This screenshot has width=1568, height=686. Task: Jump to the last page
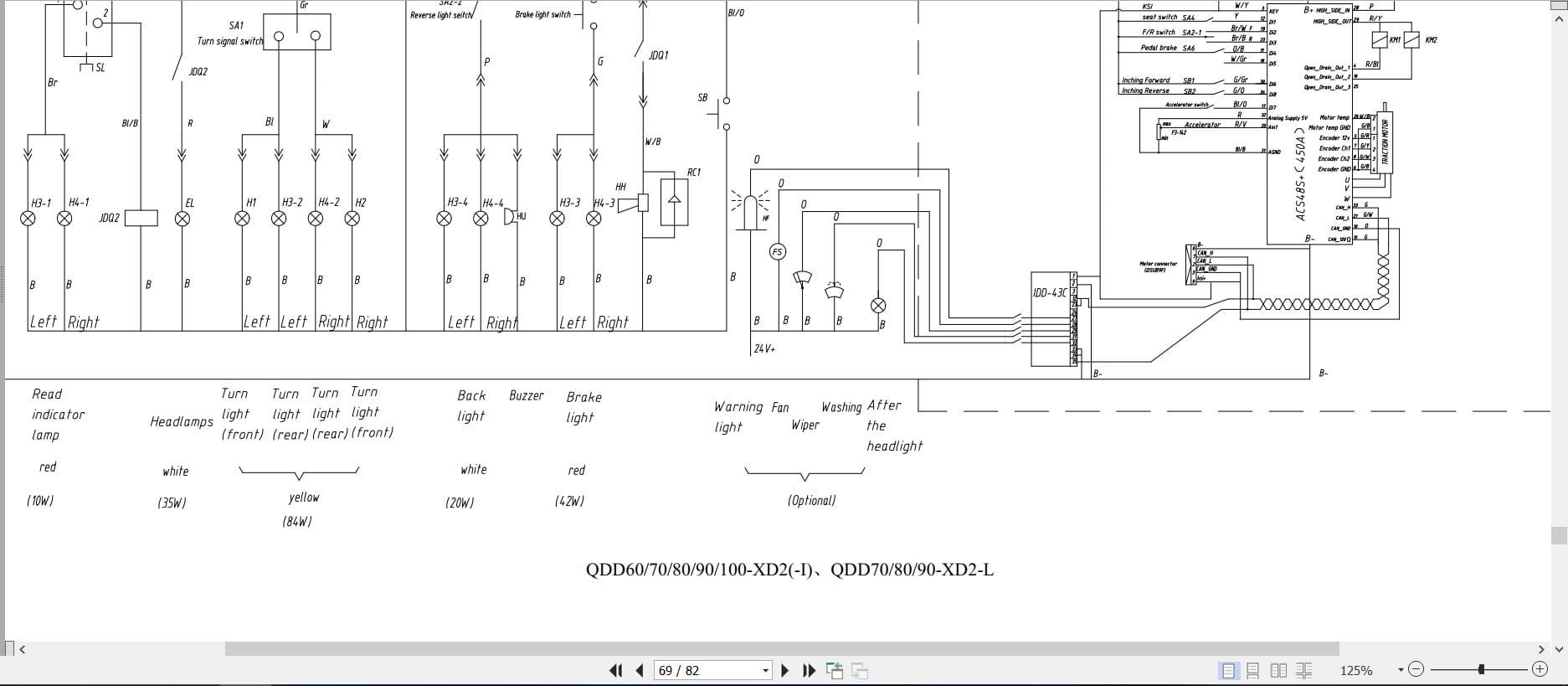(x=809, y=670)
